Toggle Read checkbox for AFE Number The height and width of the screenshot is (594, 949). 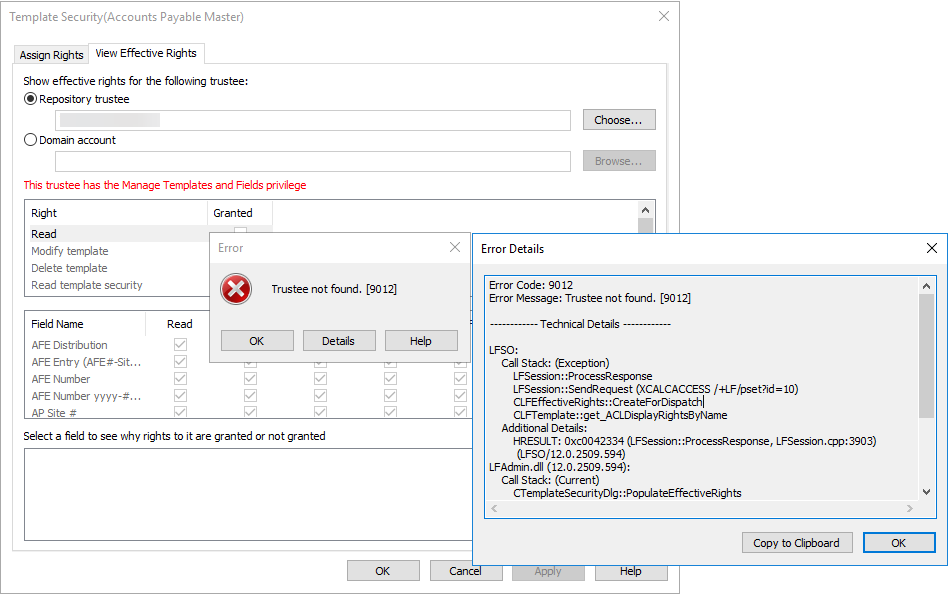point(180,378)
